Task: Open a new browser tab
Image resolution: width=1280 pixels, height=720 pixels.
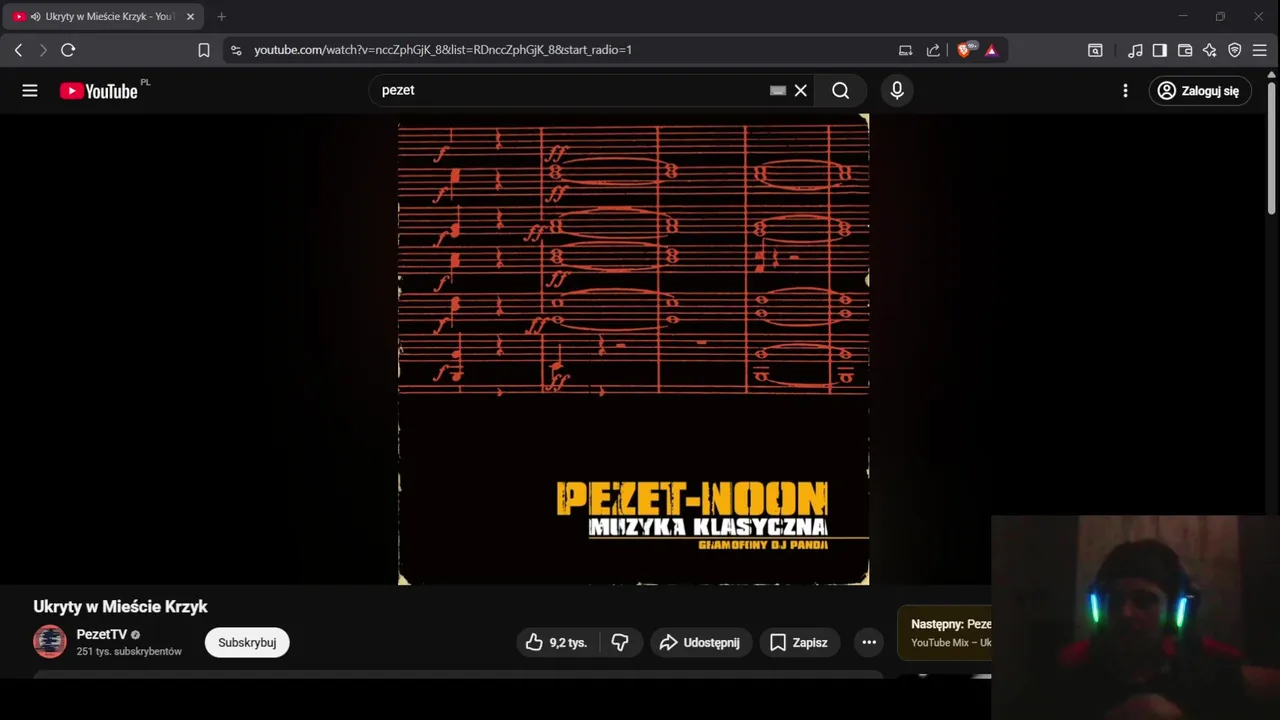Action: click(222, 17)
